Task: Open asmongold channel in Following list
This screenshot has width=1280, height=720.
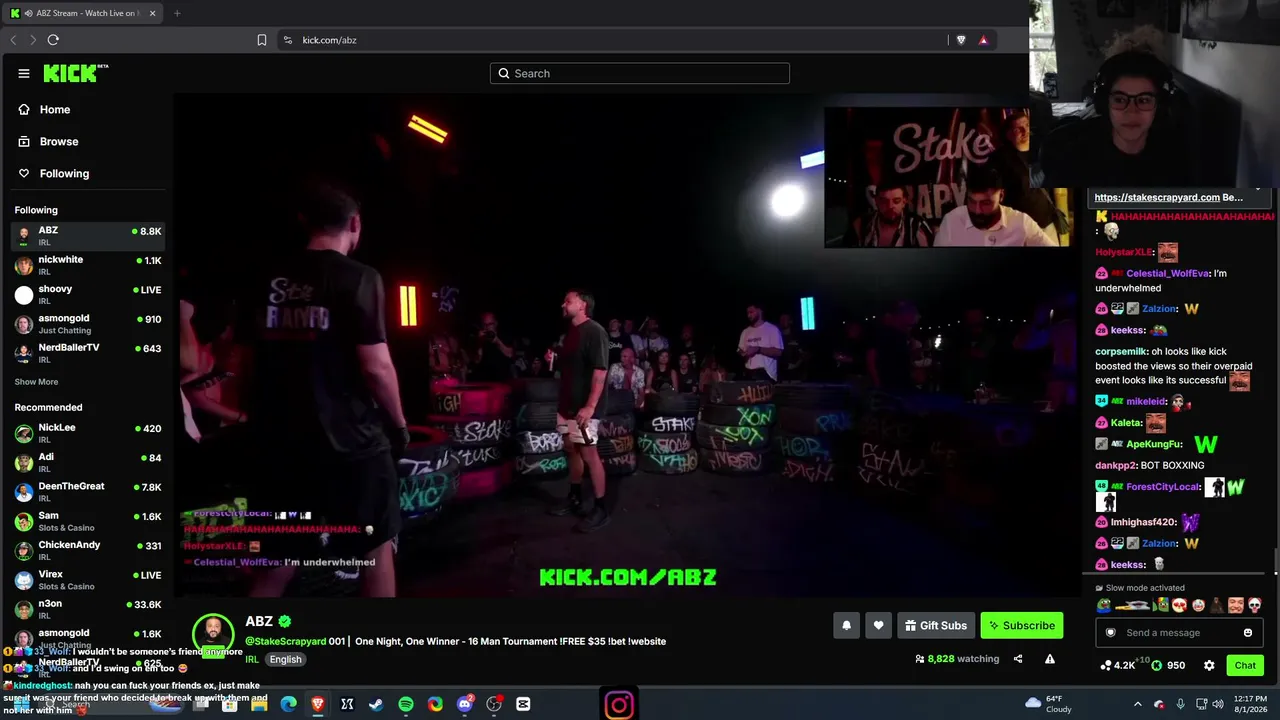Action: (x=88, y=324)
